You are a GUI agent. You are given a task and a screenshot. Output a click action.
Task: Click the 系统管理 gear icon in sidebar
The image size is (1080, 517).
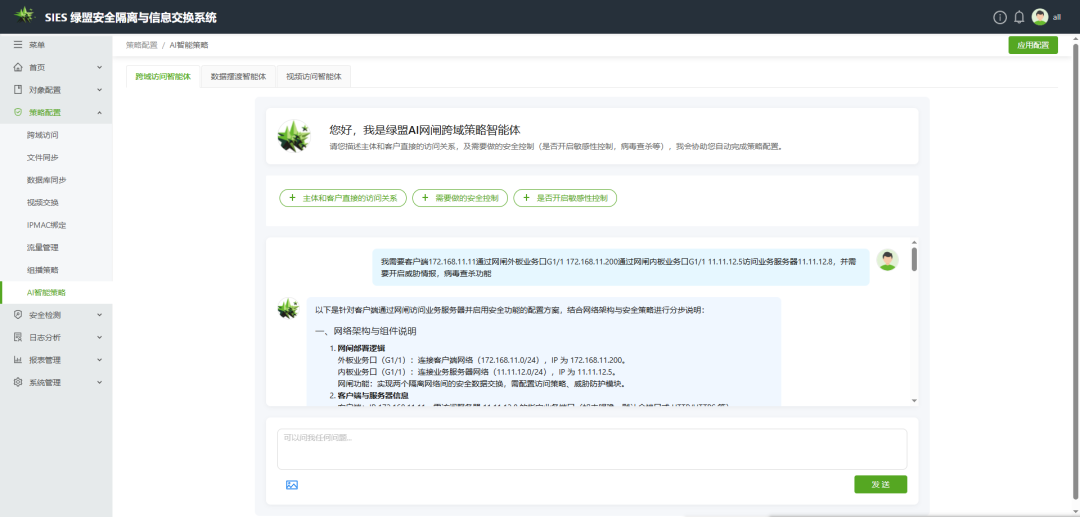pyautogui.click(x=18, y=382)
